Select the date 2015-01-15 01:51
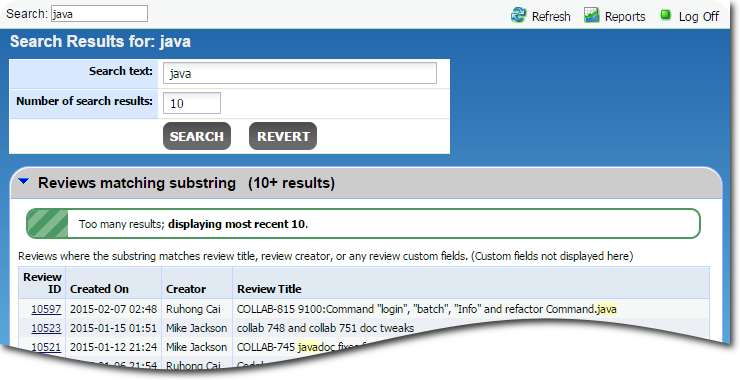The image size is (740, 380). click(113, 328)
